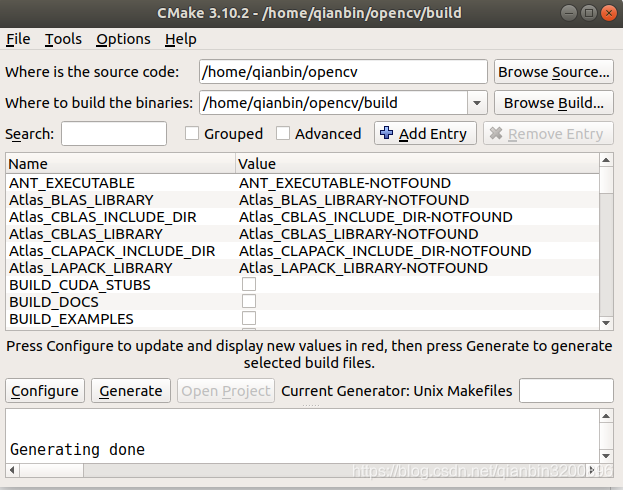Click the Generating done log line
The image size is (623, 490).
(77, 449)
